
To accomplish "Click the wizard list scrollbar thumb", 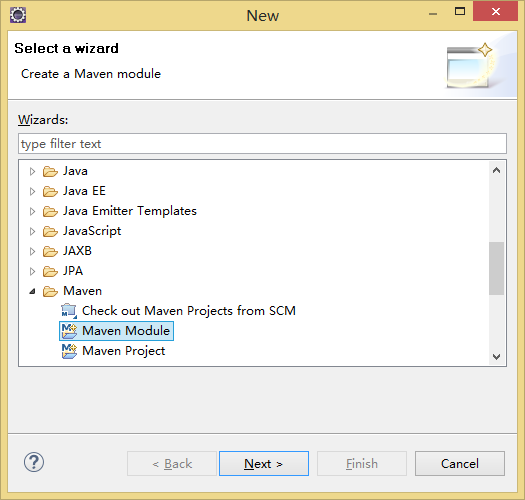I will click(497, 269).
